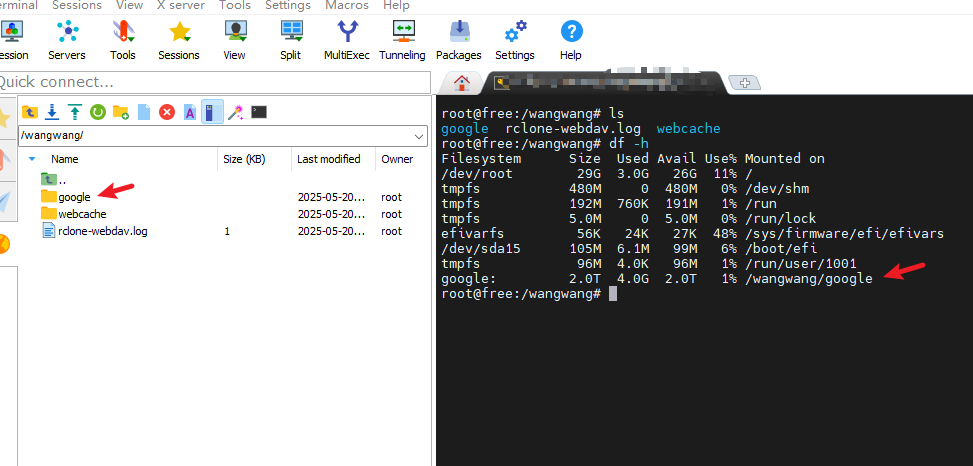973x466 pixels.
Task: Open the Packages manager
Action: (459, 40)
